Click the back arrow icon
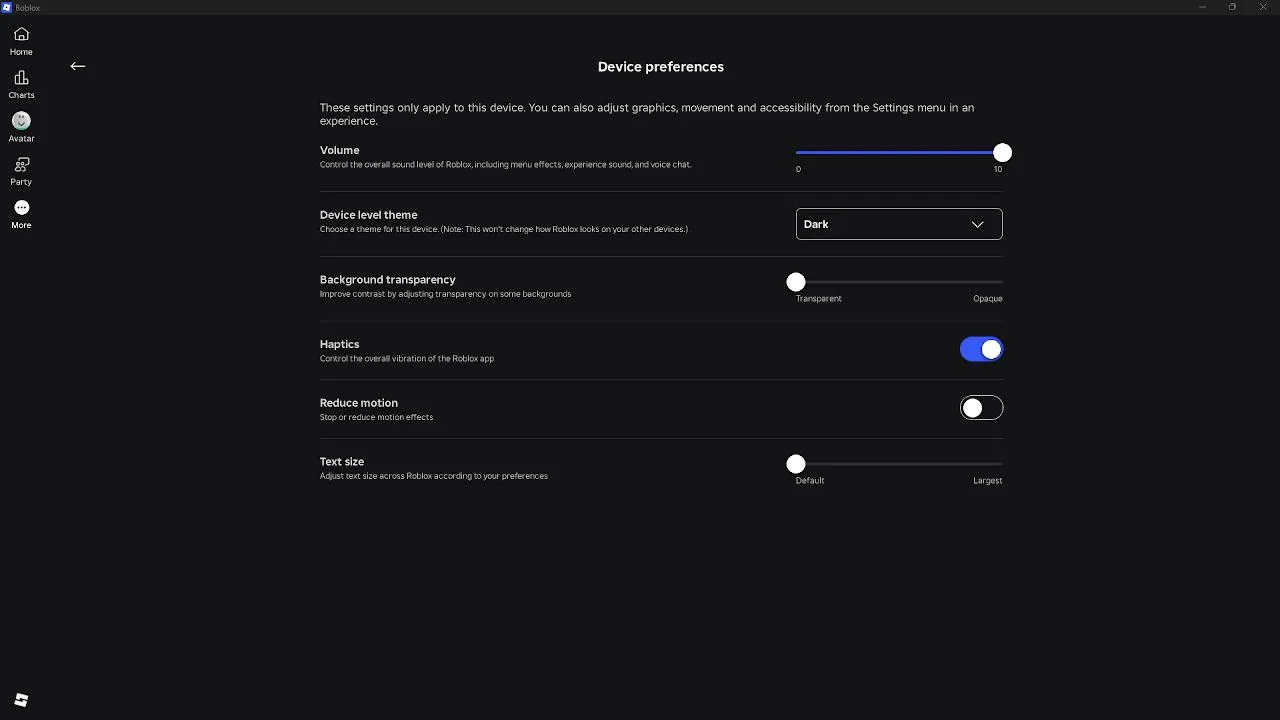1280x720 pixels. [x=78, y=66]
